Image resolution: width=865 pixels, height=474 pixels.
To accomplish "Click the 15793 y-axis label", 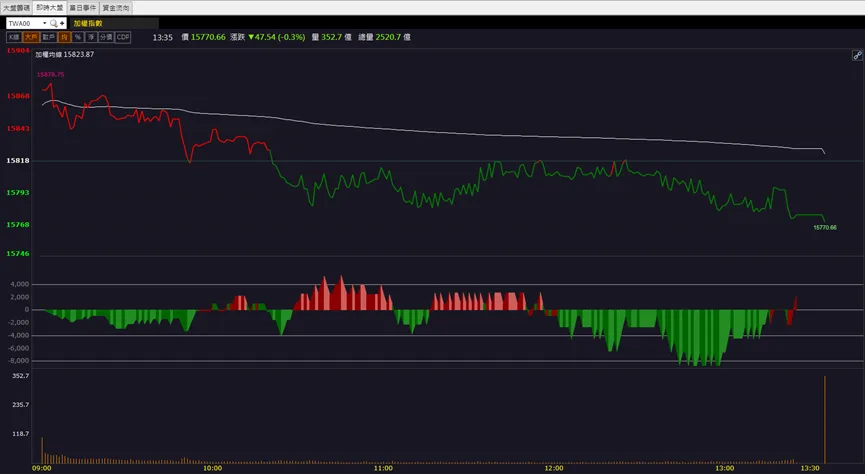I will click(x=18, y=193).
